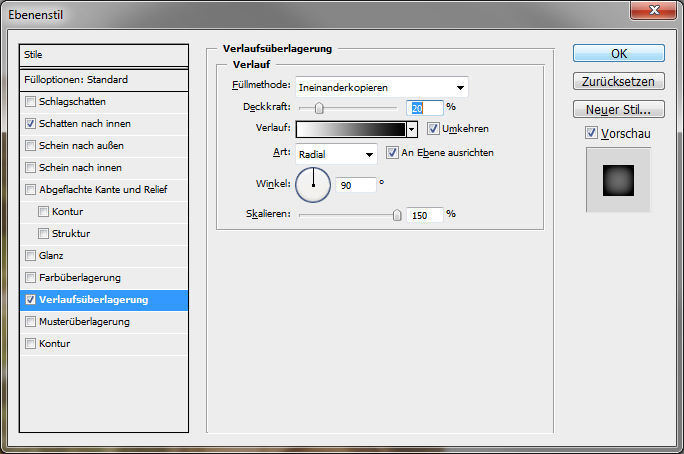Select the Stile header entry
Image resolution: width=684 pixels, height=454 pixels.
click(x=104, y=54)
